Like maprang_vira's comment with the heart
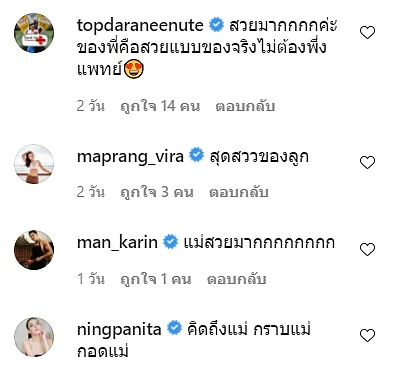401x376 pixels. [x=368, y=162]
